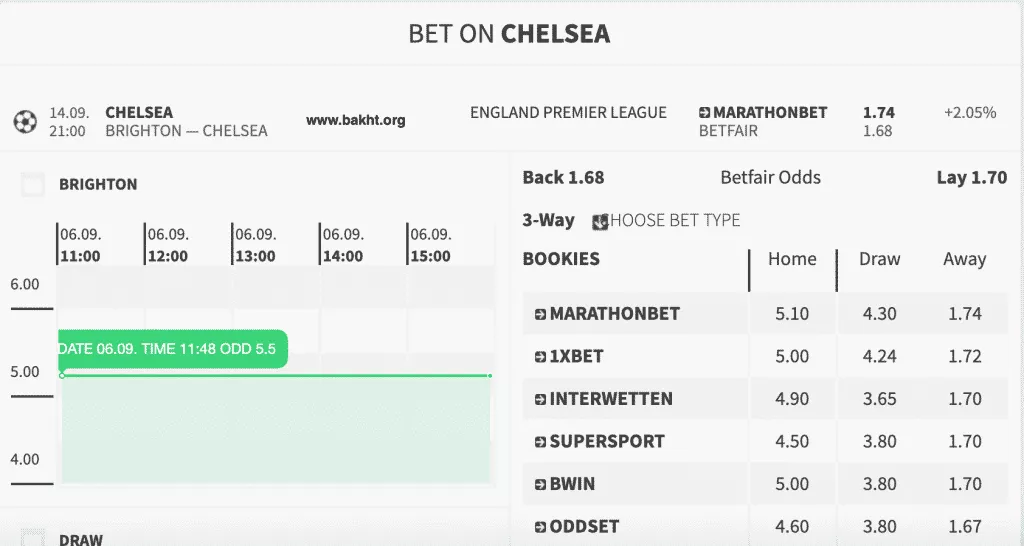
Task: Click the Interwetten row arrow icon
Action: click(x=541, y=399)
